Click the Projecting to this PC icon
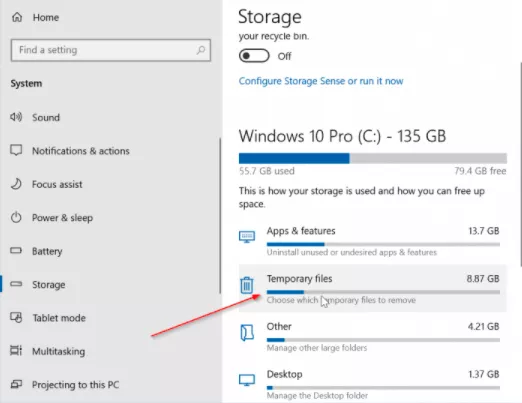Viewport: 522px width, 403px height. tap(16, 384)
